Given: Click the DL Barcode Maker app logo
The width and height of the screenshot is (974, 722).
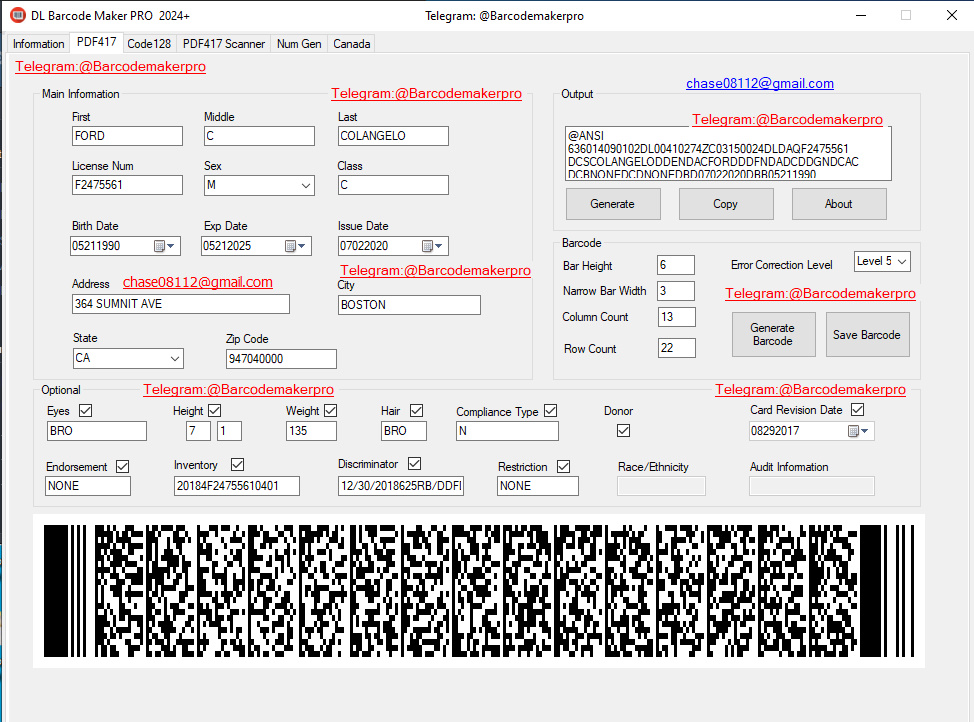Looking at the screenshot, I should [17, 15].
